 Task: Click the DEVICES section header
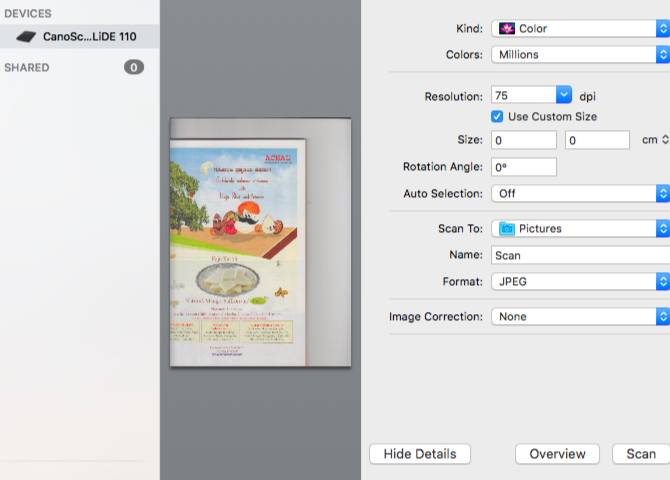[x=28, y=14]
